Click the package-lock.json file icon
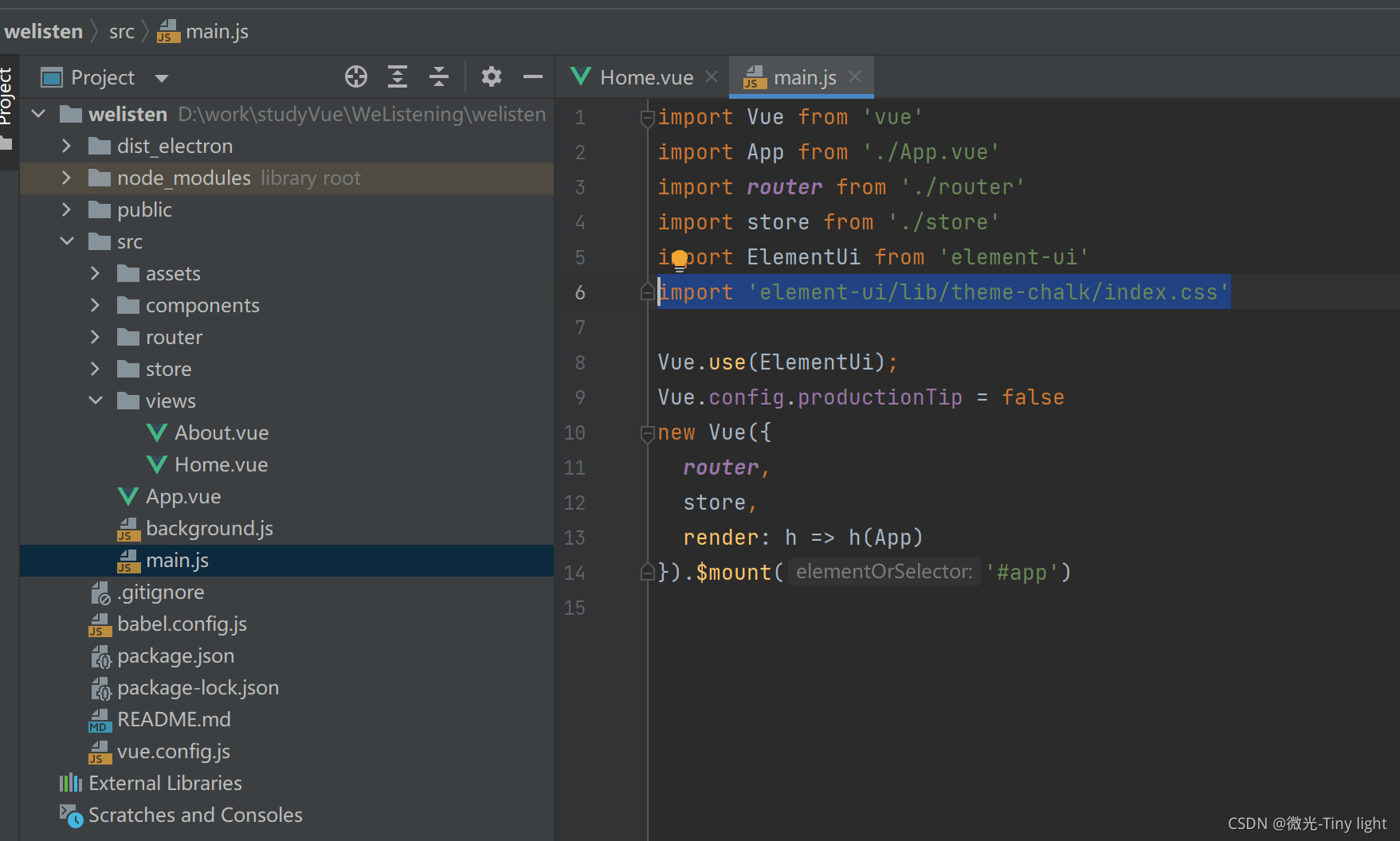Viewport: 1400px width, 841px height. (100, 688)
